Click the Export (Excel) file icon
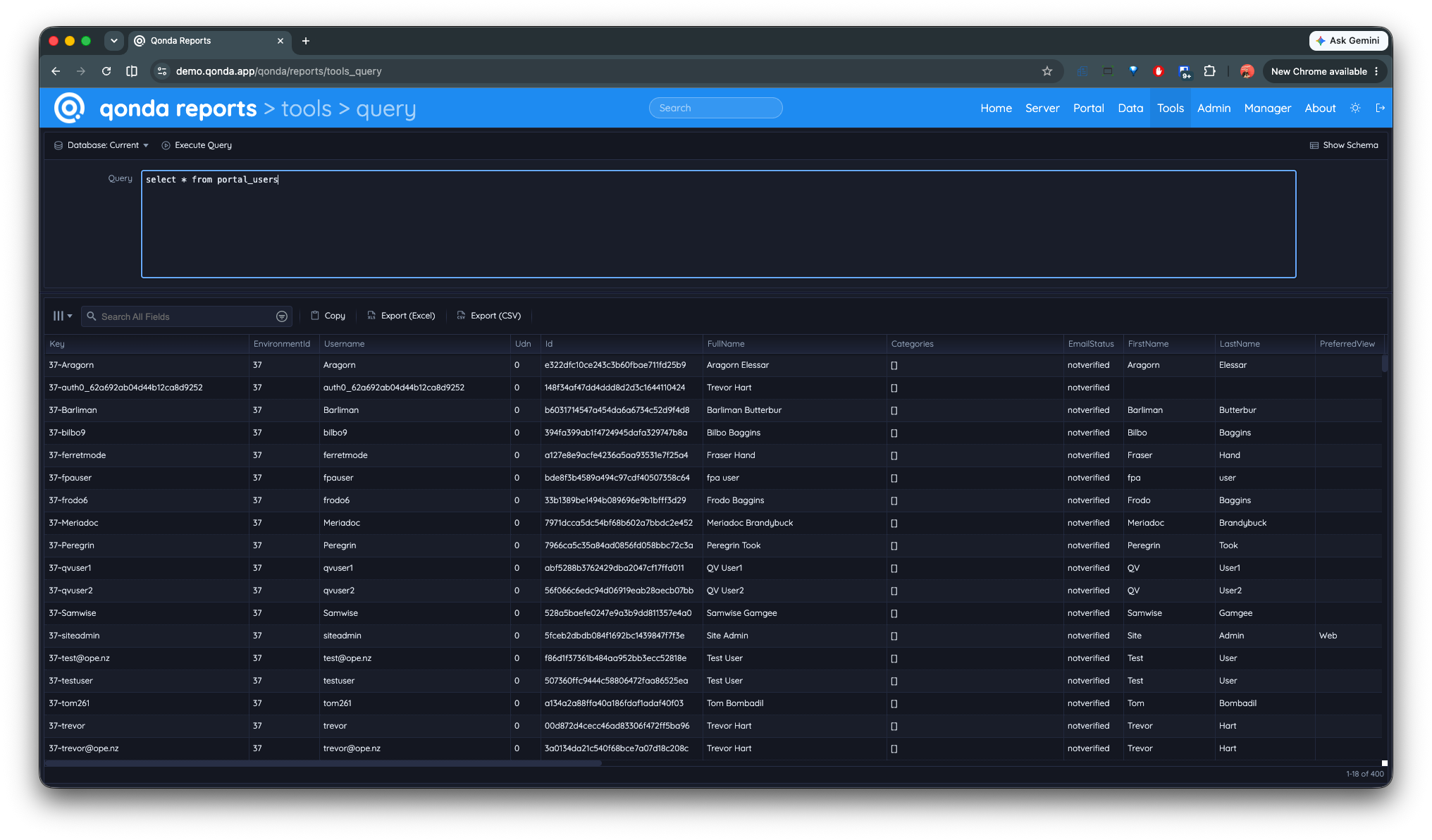The width and height of the screenshot is (1432, 840). pos(371,316)
